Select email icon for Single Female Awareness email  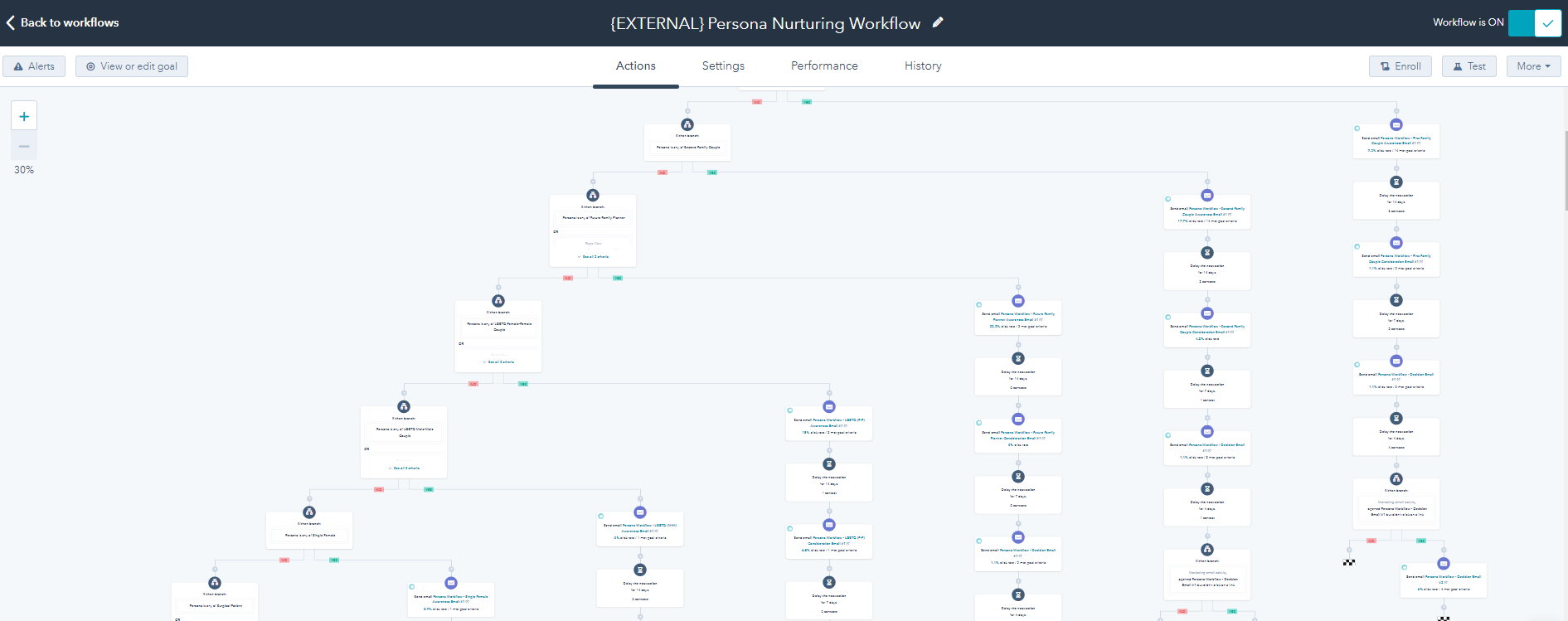point(451,583)
